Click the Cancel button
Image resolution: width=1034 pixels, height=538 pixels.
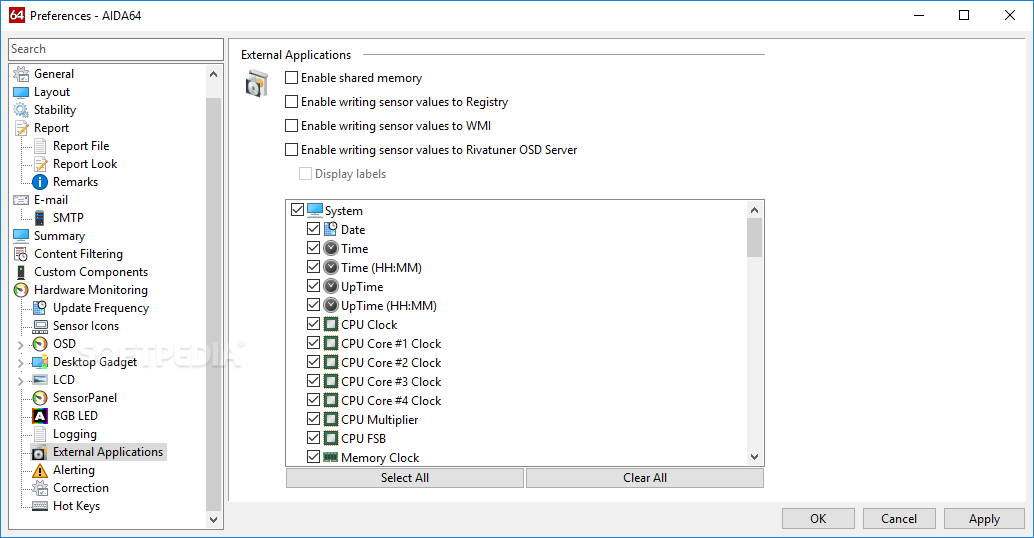pos(899,519)
